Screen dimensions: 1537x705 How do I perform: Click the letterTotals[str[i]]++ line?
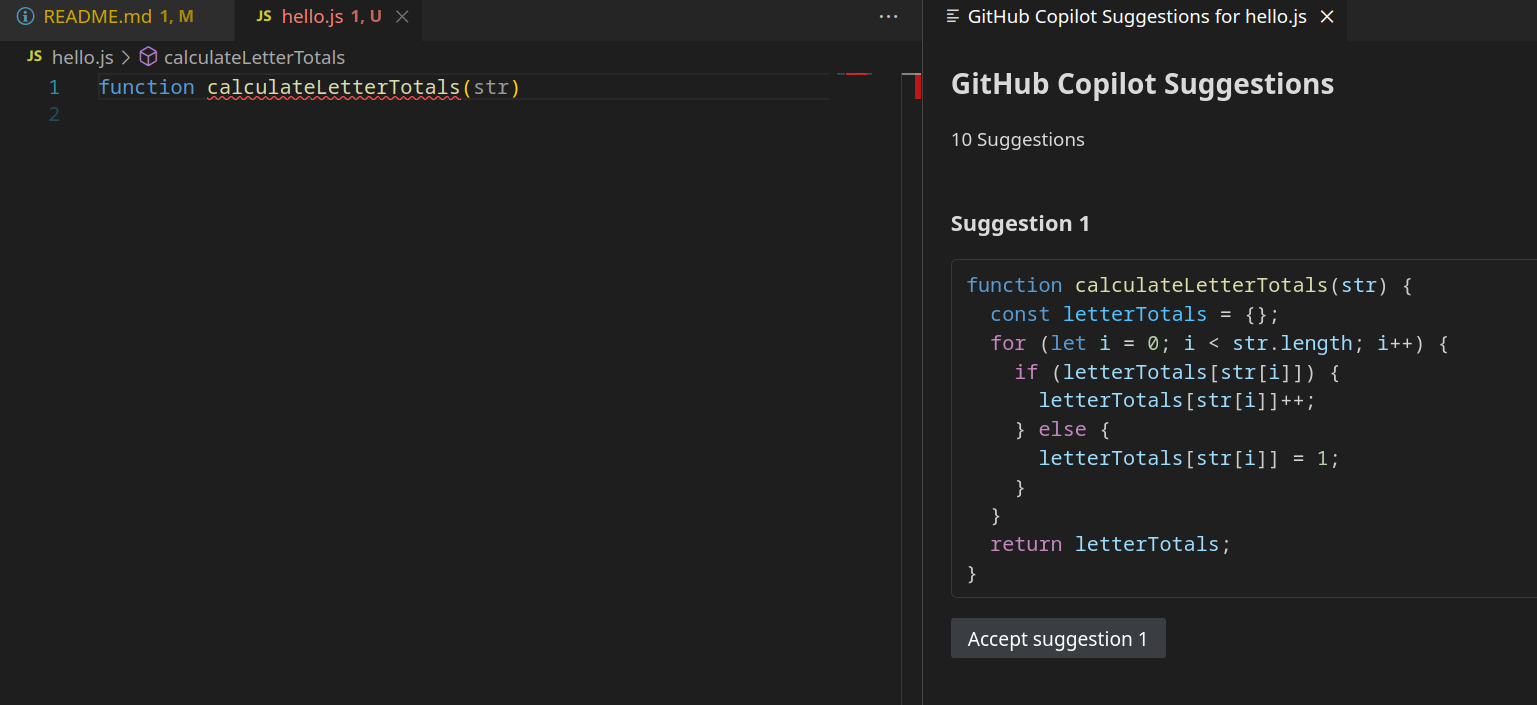click(1177, 400)
